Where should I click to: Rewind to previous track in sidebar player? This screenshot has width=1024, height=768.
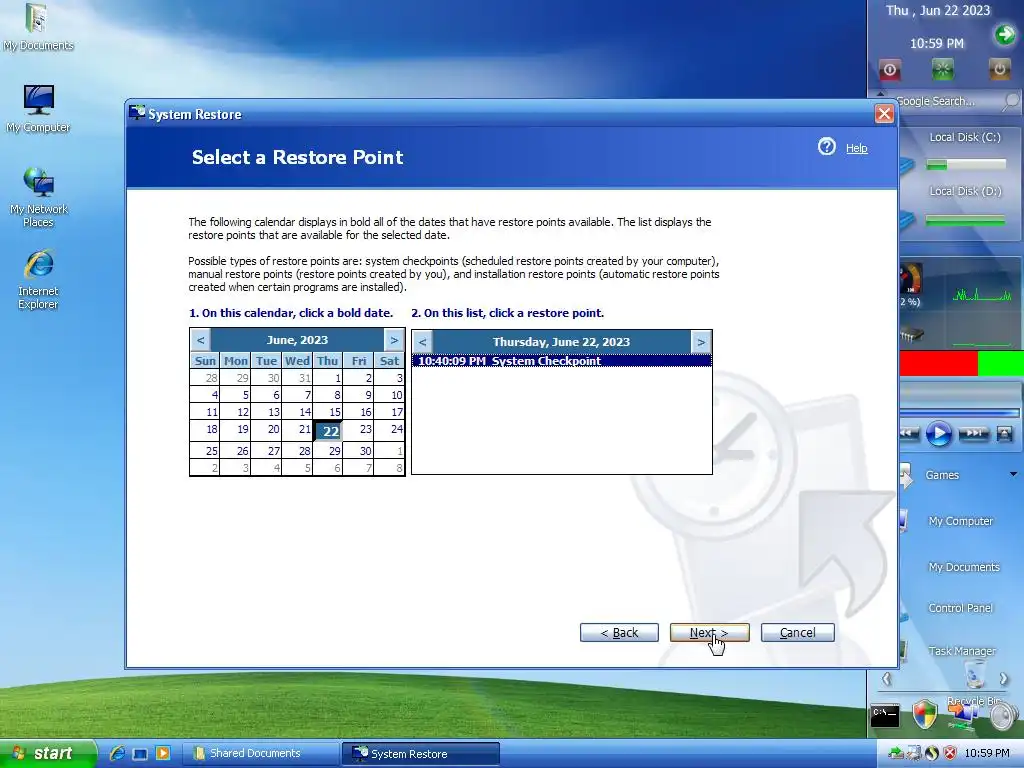(910, 434)
